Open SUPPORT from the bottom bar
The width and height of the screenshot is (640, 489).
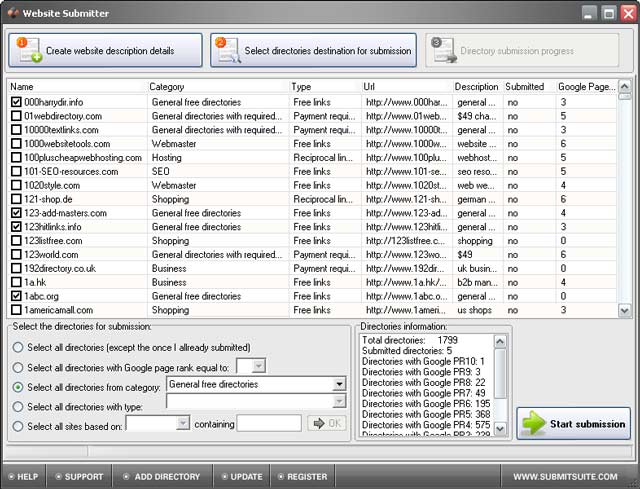tap(78, 477)
